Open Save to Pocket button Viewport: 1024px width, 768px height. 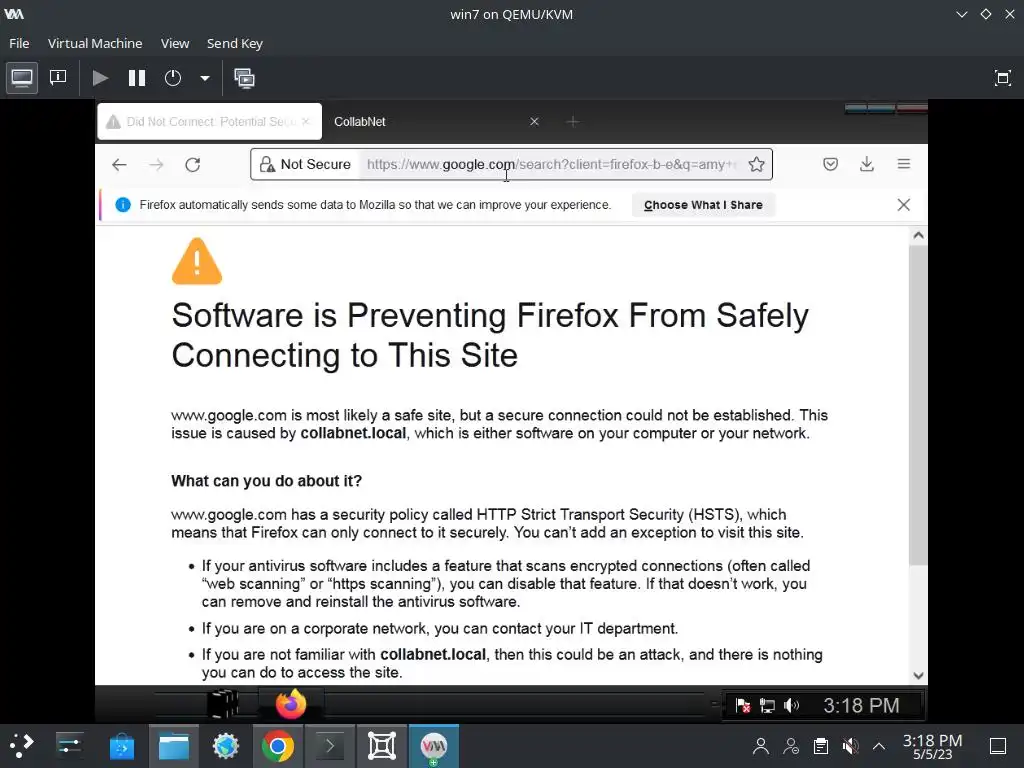pos(830,165)
